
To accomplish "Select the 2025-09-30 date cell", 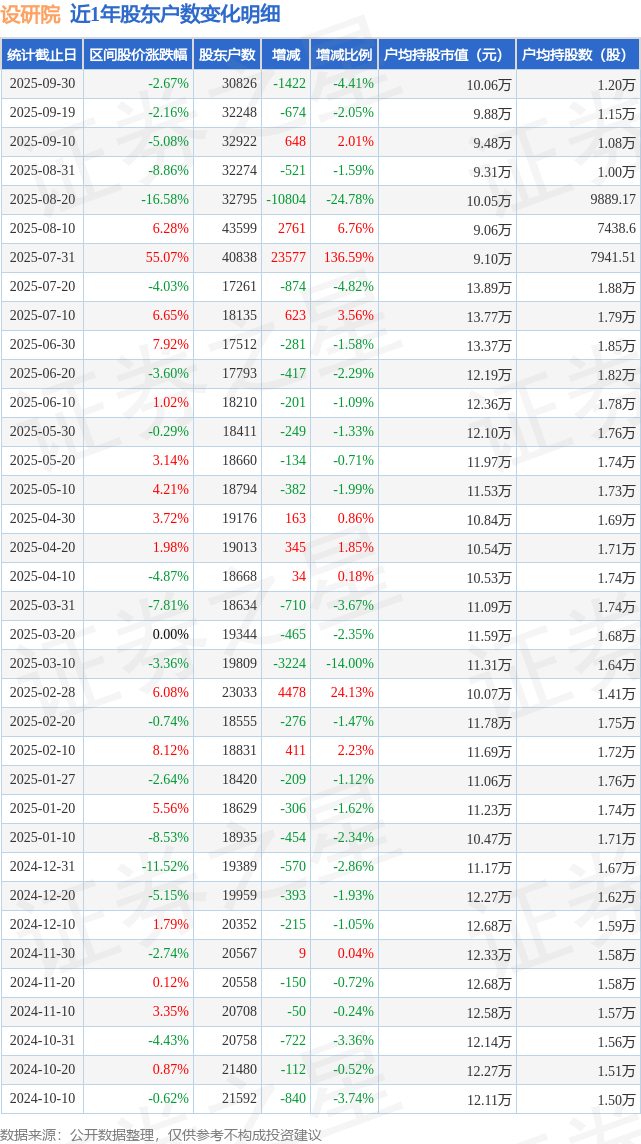I will click(42, 84).
